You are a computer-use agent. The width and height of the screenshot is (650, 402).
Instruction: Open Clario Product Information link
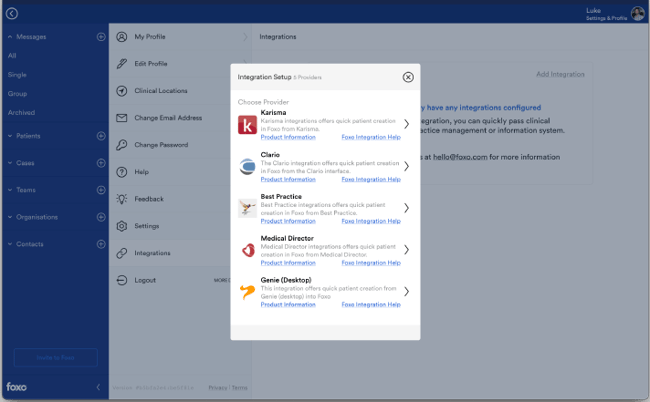pos(288,179)
